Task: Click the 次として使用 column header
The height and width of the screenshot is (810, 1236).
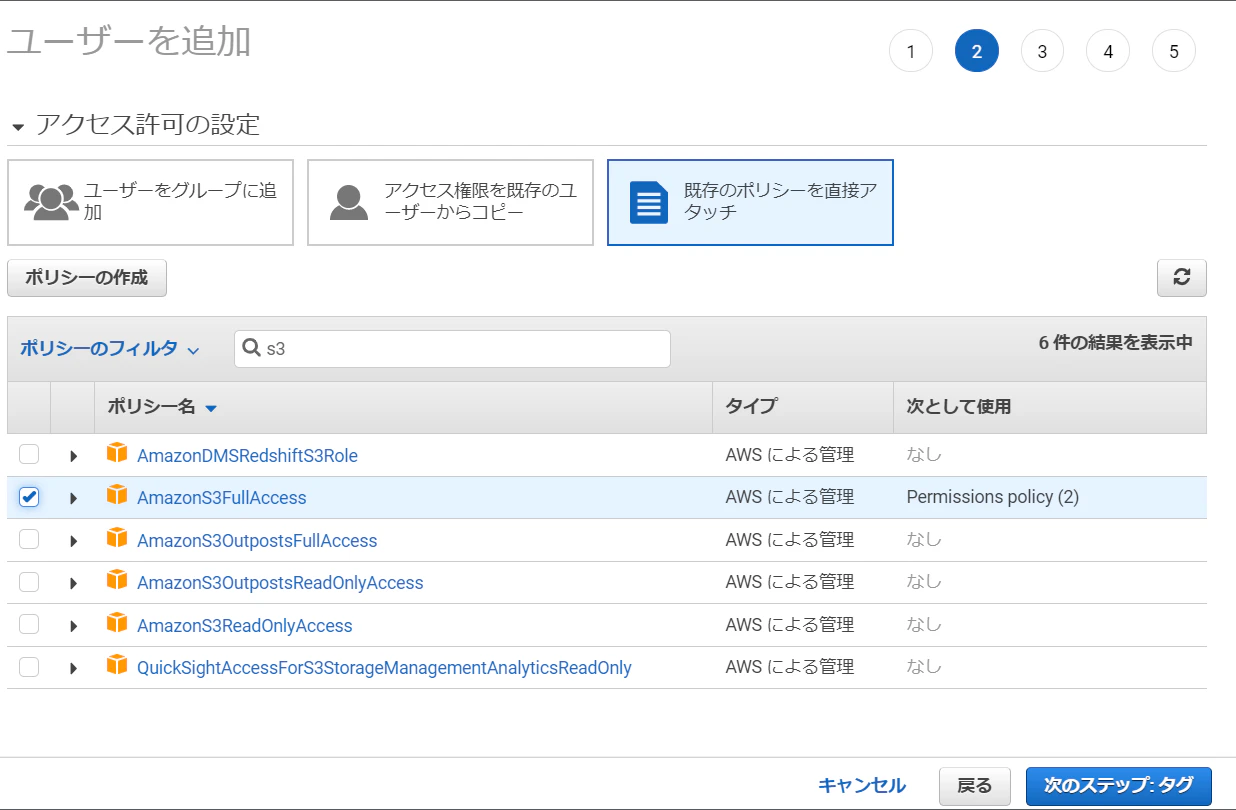Action: click(959, 406)
